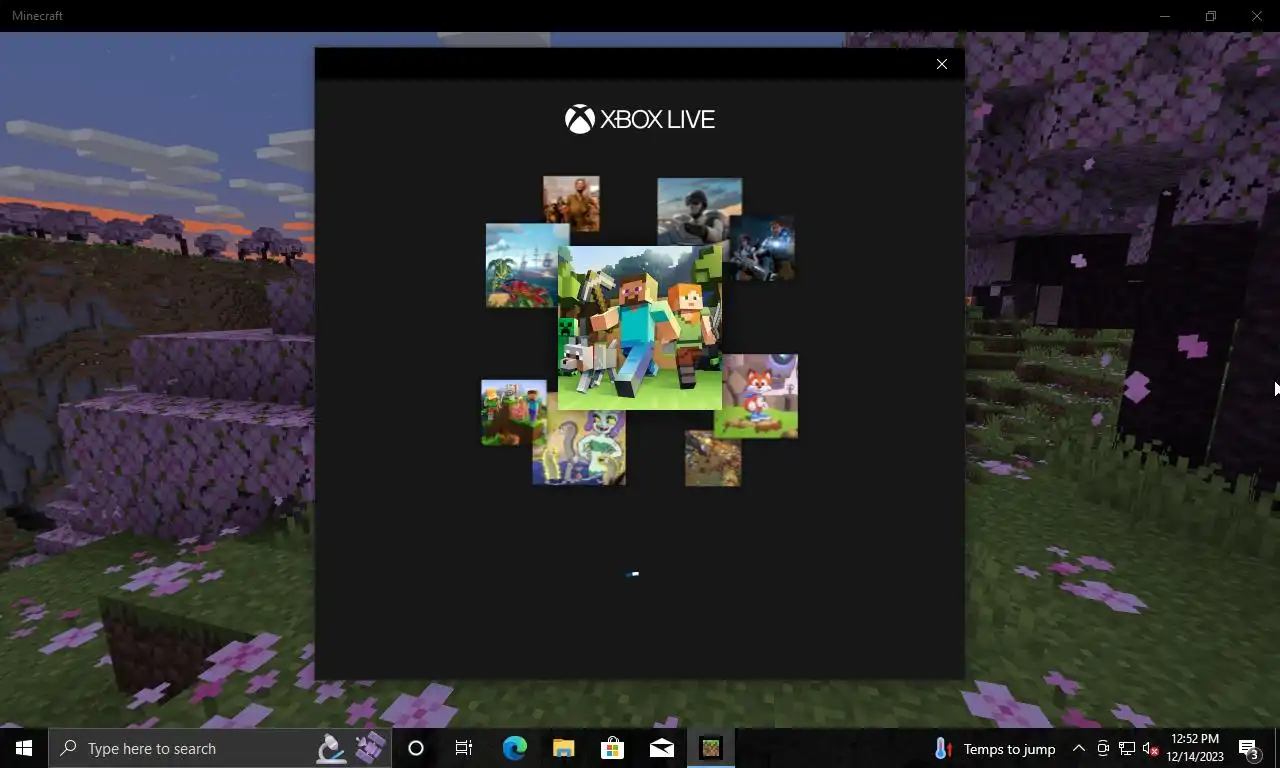The height and width of the screenshot is (768, 1280).
Task: Click the Sea of Thieves ship thumbnail
Action: coord(522,266)
